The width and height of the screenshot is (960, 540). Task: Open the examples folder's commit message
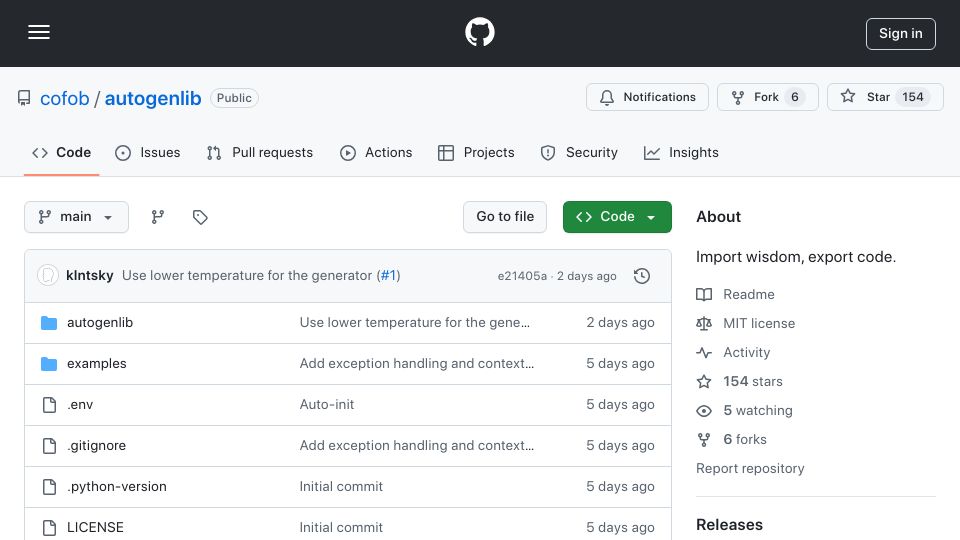coord(417,364)
